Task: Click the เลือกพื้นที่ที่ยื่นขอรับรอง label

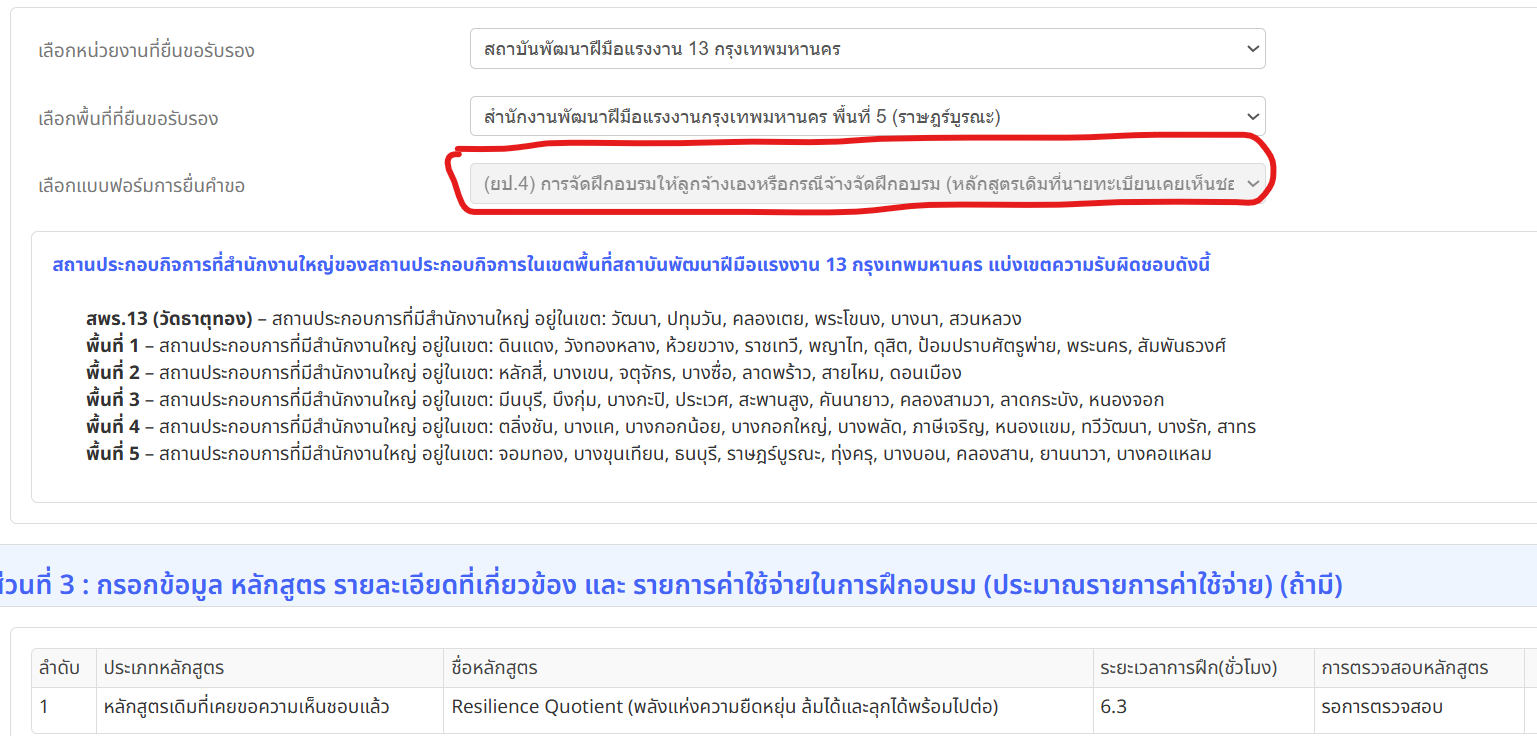Action: click(128, 118)
